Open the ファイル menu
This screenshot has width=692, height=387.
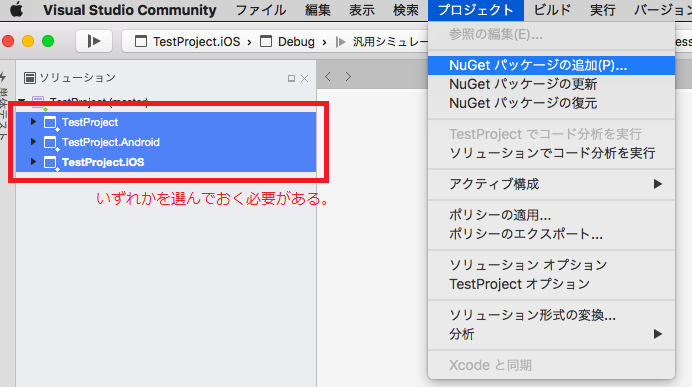[261, 10]
